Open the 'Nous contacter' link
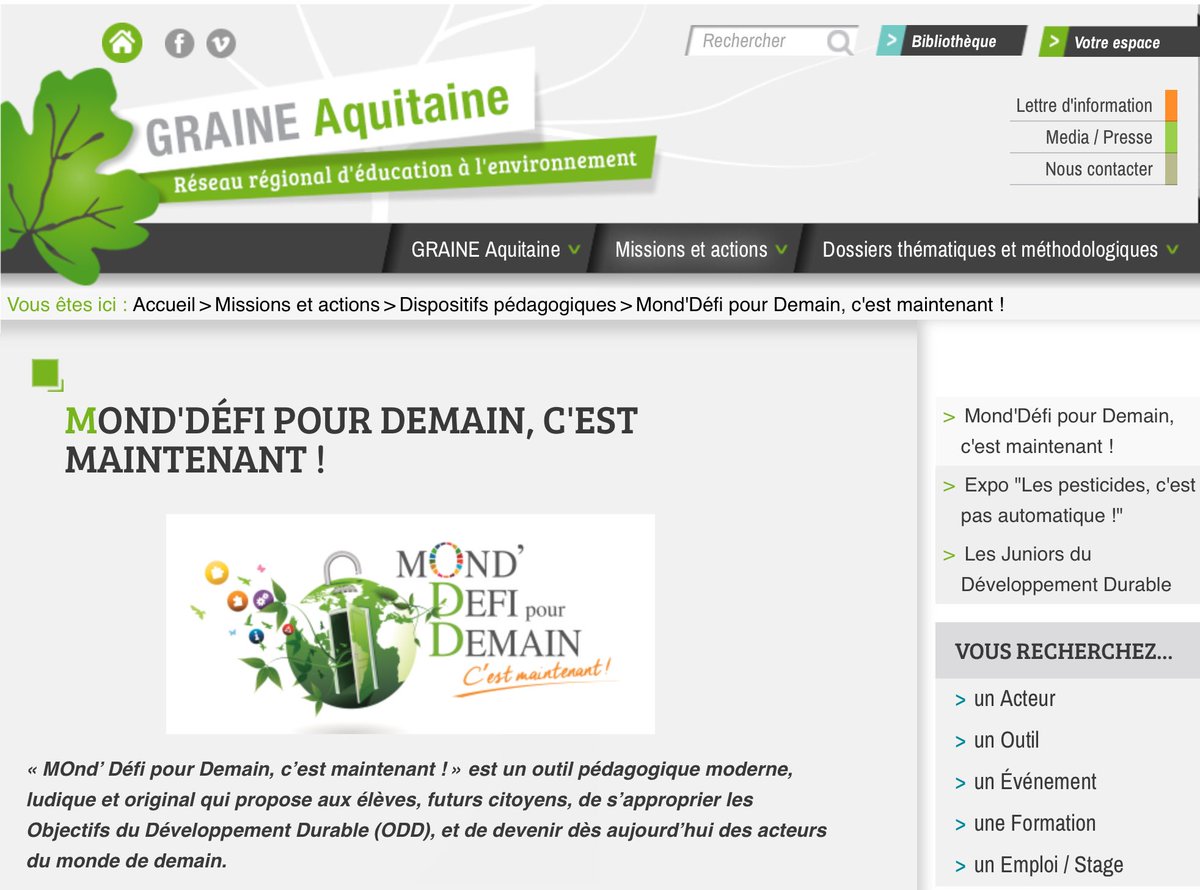Screen dimensions: 1200x890 (1097, 169)
